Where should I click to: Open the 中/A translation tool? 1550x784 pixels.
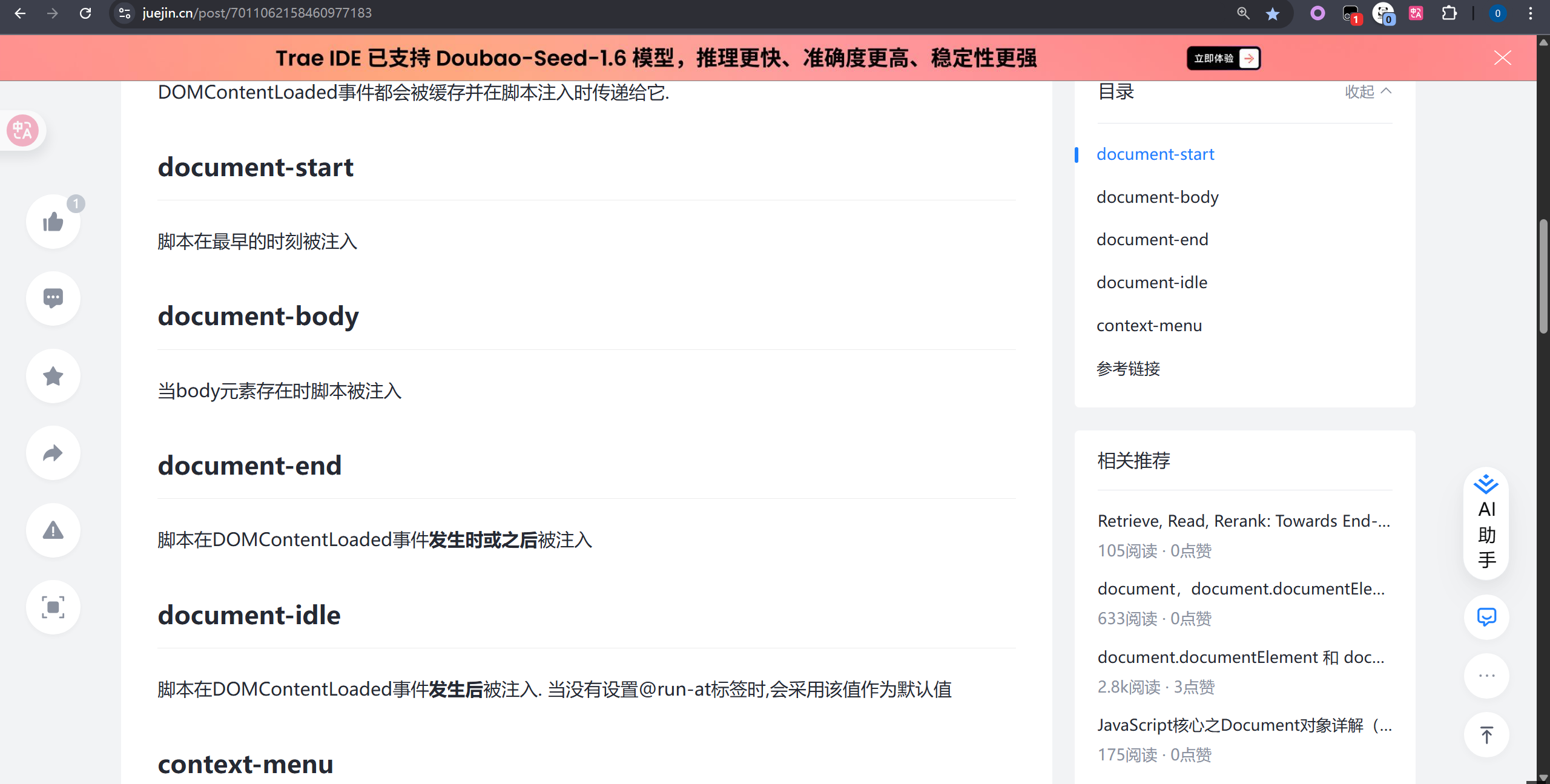tap(22, 130)
